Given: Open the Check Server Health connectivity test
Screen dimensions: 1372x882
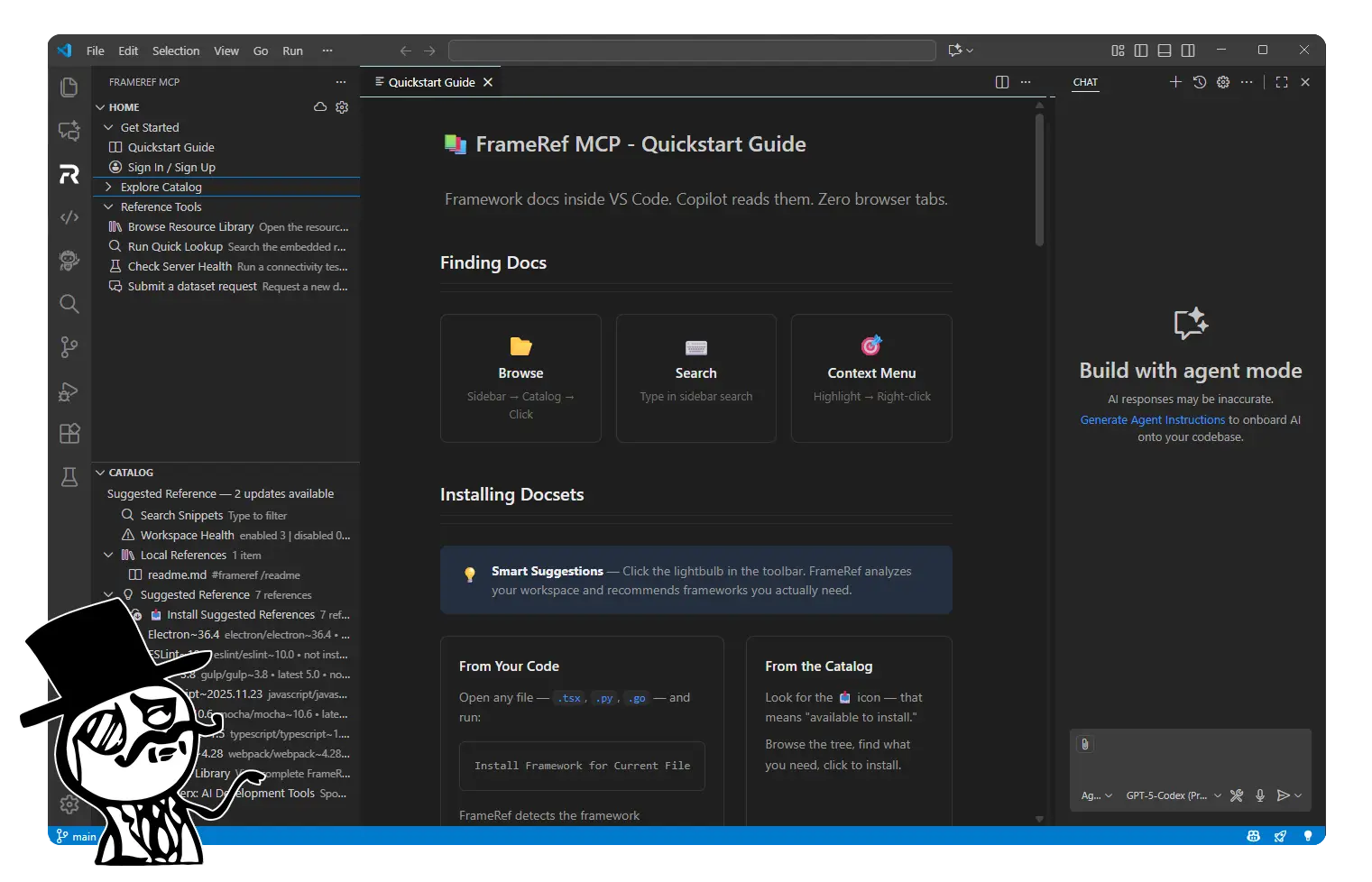Looking at the screenshot, I should point(179,266).
